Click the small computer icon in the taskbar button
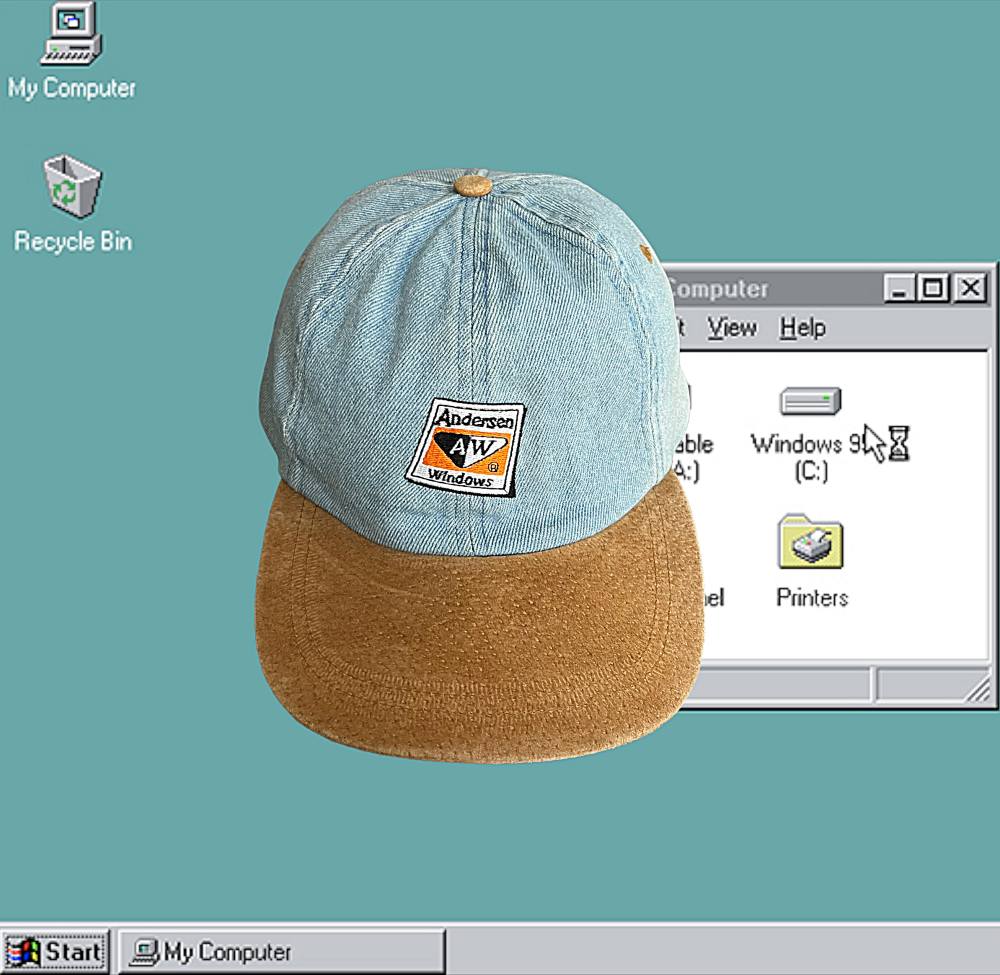This screenshot has width=1000, height=975. [x=144, y=951]
